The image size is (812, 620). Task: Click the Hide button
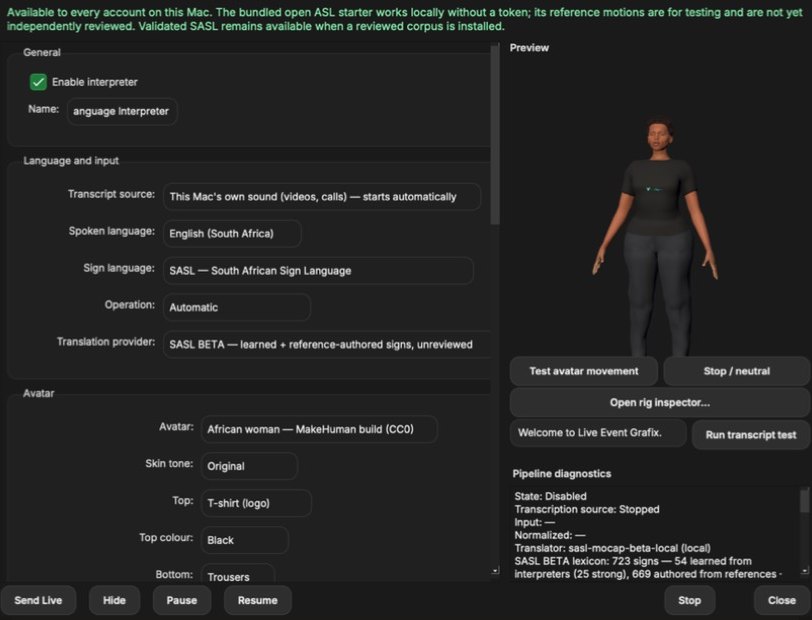114,600
